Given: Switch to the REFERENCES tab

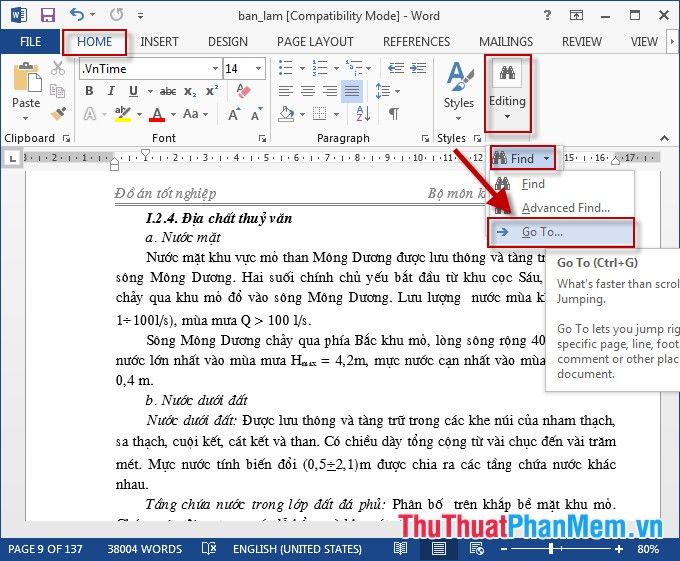Looking at the screenshot, I should [416, 42].
